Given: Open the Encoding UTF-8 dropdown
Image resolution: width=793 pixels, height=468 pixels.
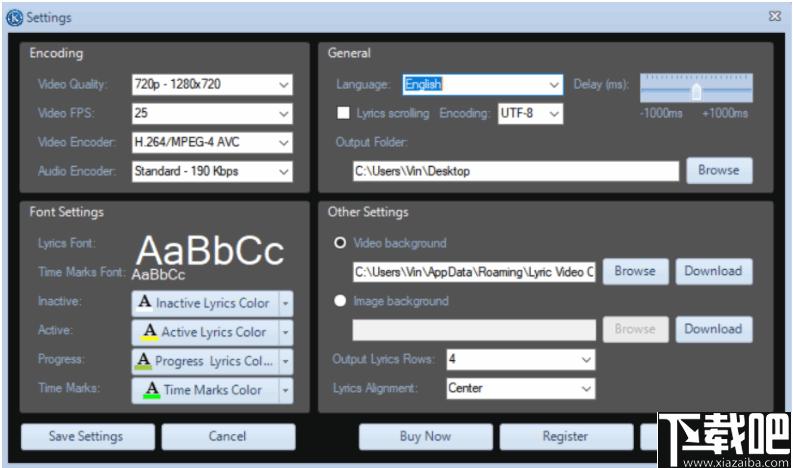Looking at the screenshot, I should [x=530, y=113].
